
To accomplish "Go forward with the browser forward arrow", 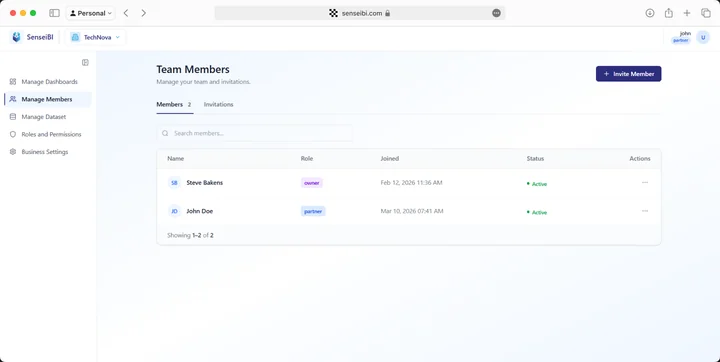I will (x=144, y=13).
